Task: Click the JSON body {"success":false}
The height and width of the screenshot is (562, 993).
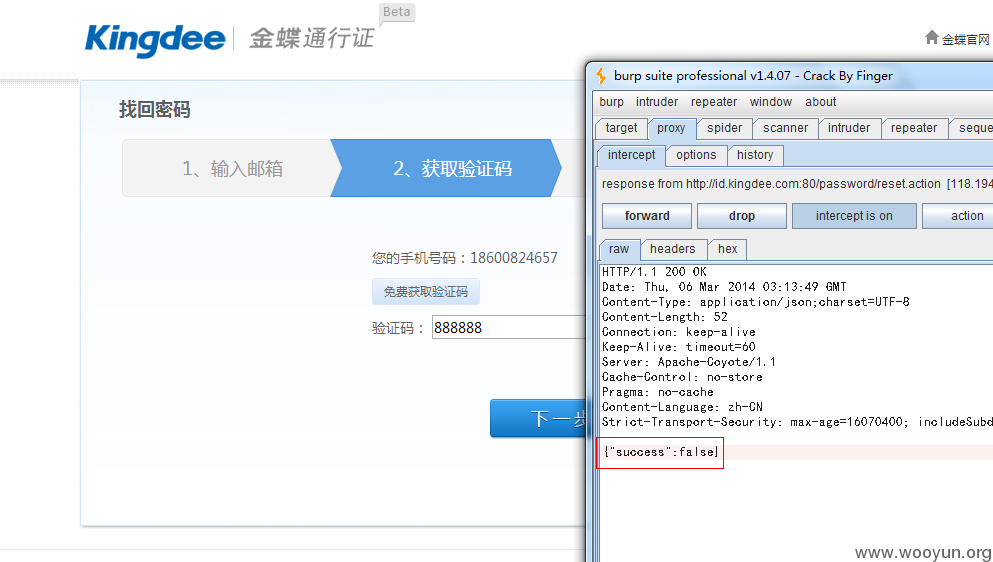Action: (661, 452)
